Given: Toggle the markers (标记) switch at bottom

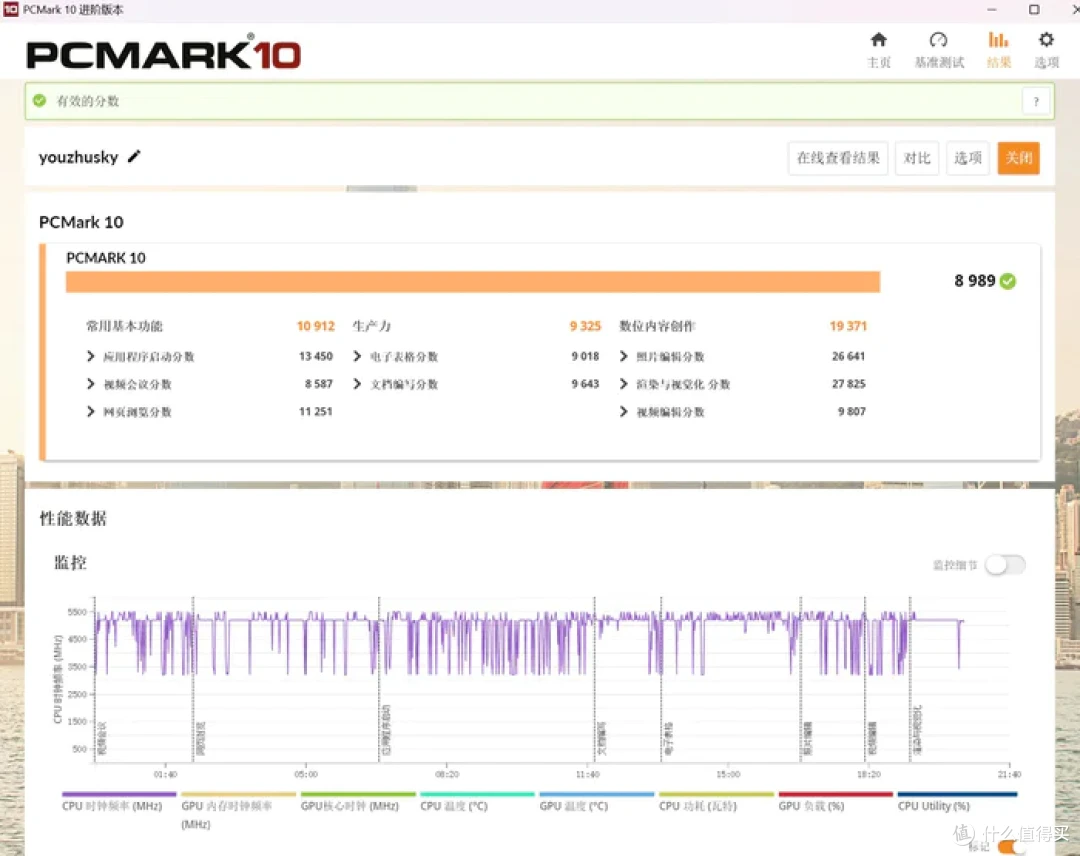Looking at the screenshot, I should coord(1010,846).
